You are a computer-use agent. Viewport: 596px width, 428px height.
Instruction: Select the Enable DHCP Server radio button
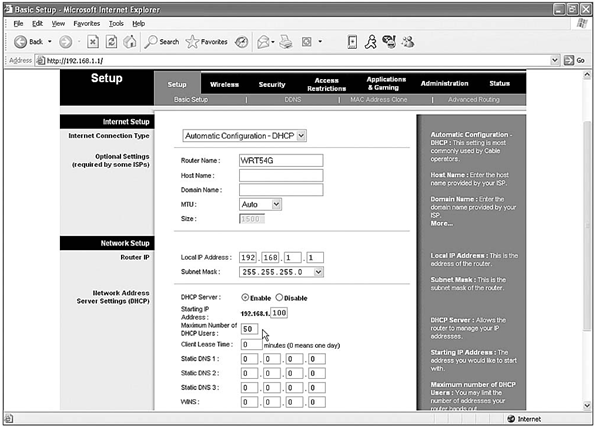245,298
